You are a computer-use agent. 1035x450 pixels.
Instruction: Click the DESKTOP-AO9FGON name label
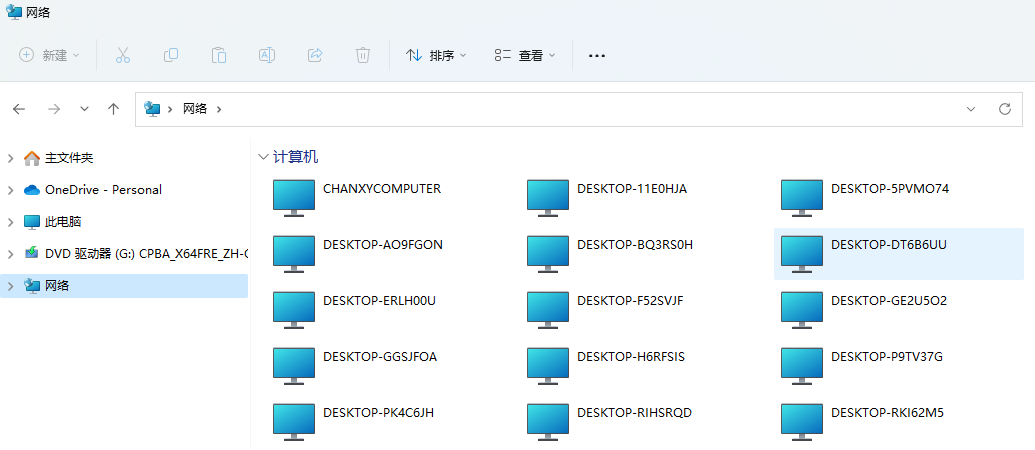click(x=383, y=245)
